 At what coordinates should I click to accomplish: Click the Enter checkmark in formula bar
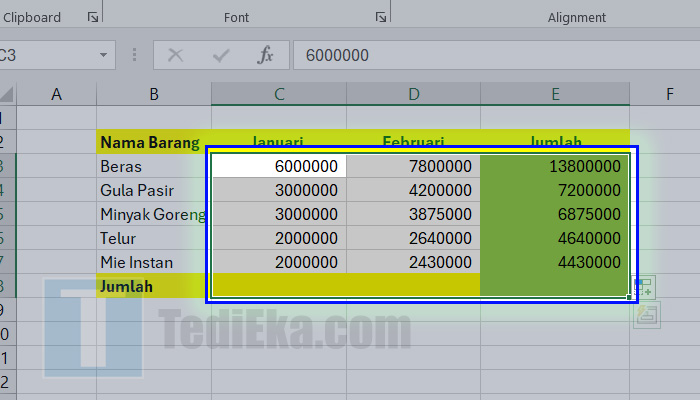pyautogui.click(x=222, y=55)
